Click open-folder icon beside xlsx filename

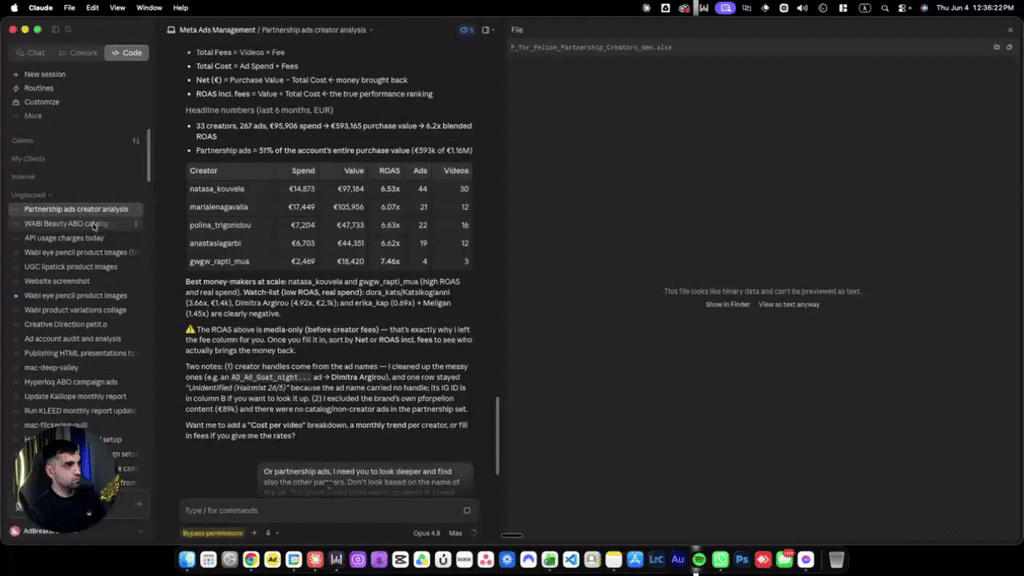pos(997,47)
